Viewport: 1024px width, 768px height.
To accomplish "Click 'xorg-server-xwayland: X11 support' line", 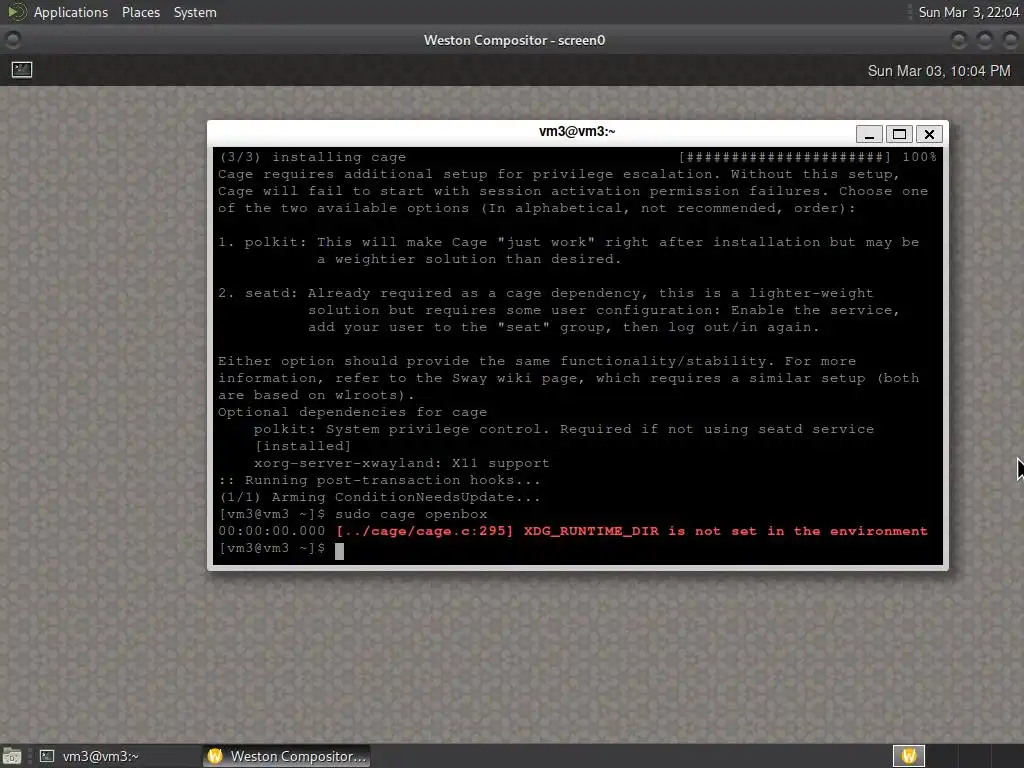I will point(402,463).
